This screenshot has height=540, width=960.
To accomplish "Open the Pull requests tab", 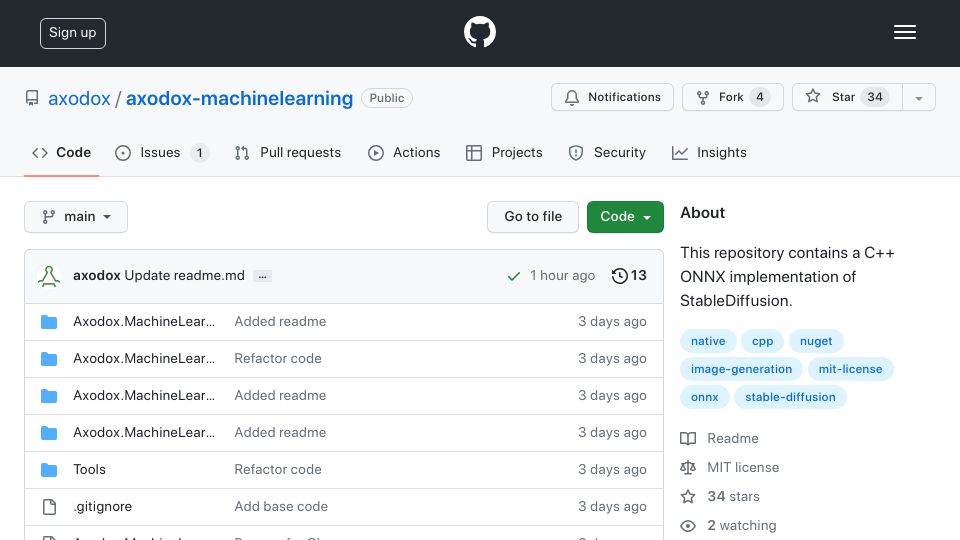I will 288,152.
